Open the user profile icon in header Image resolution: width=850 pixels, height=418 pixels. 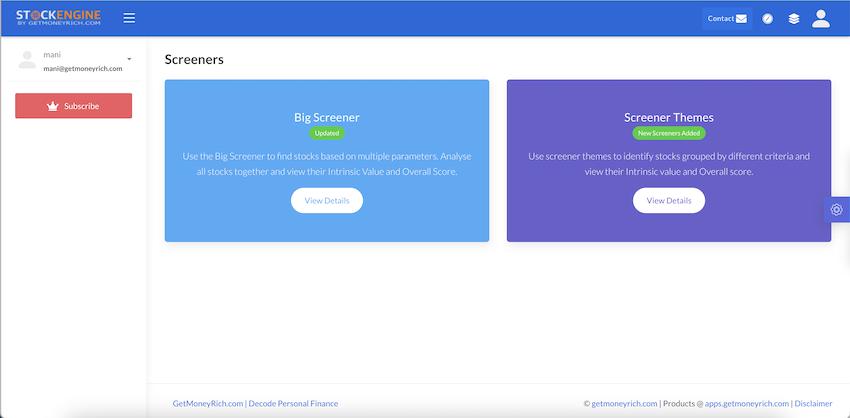tap(821, 18)
